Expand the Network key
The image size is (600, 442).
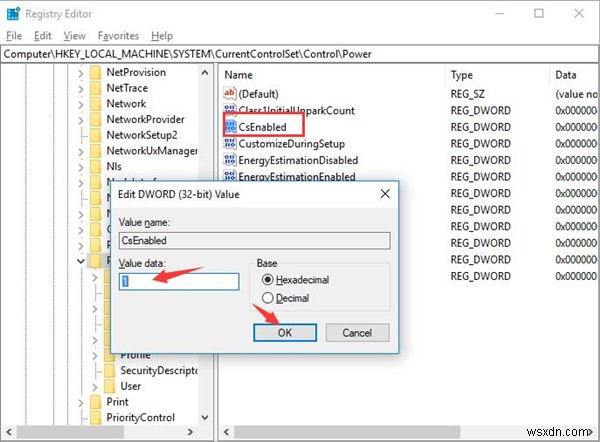click(81, 104)
